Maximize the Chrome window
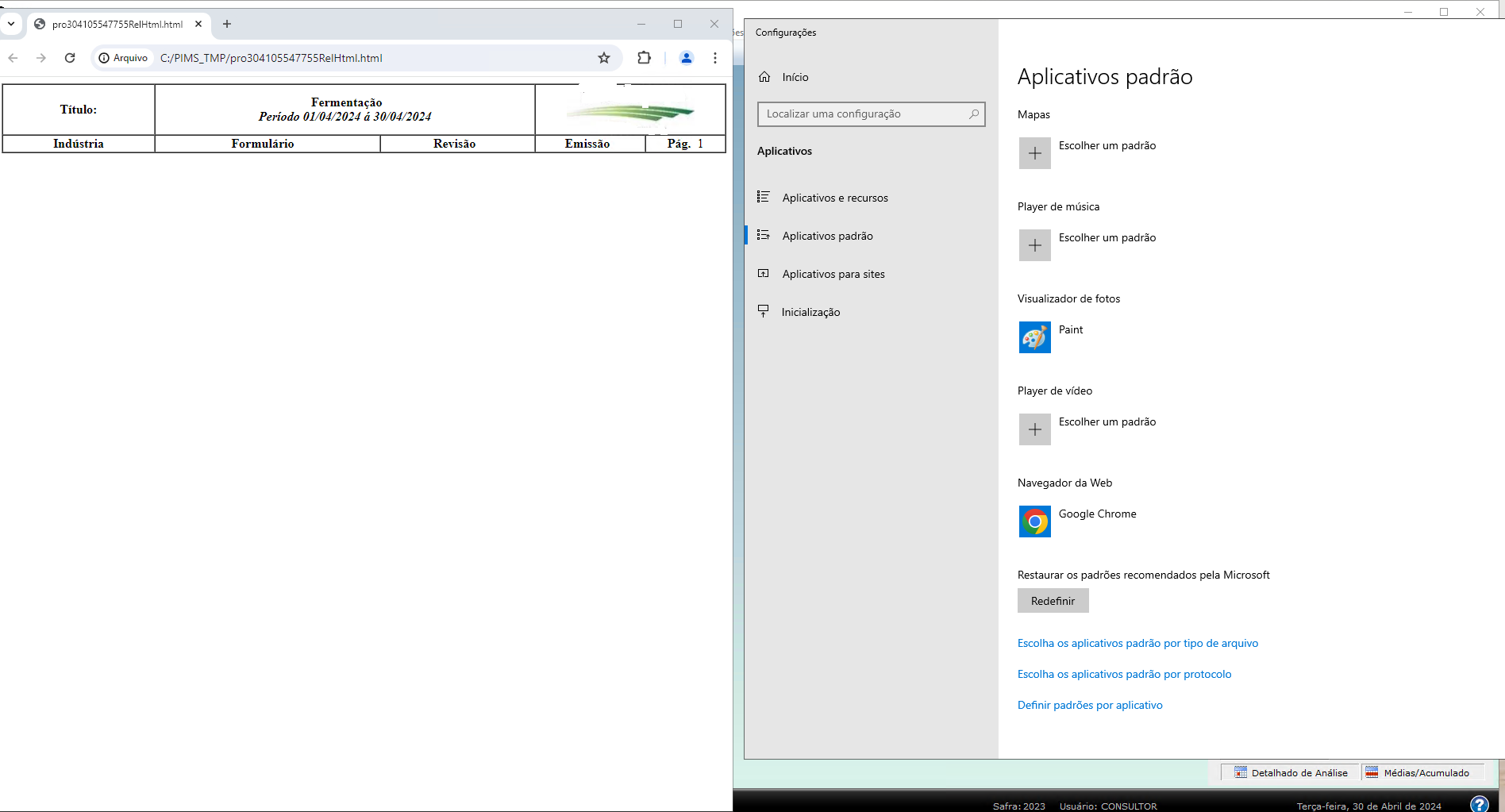The height and width of the screenshot is (812, 1505). pyautogui.click(x=678, y=24)
